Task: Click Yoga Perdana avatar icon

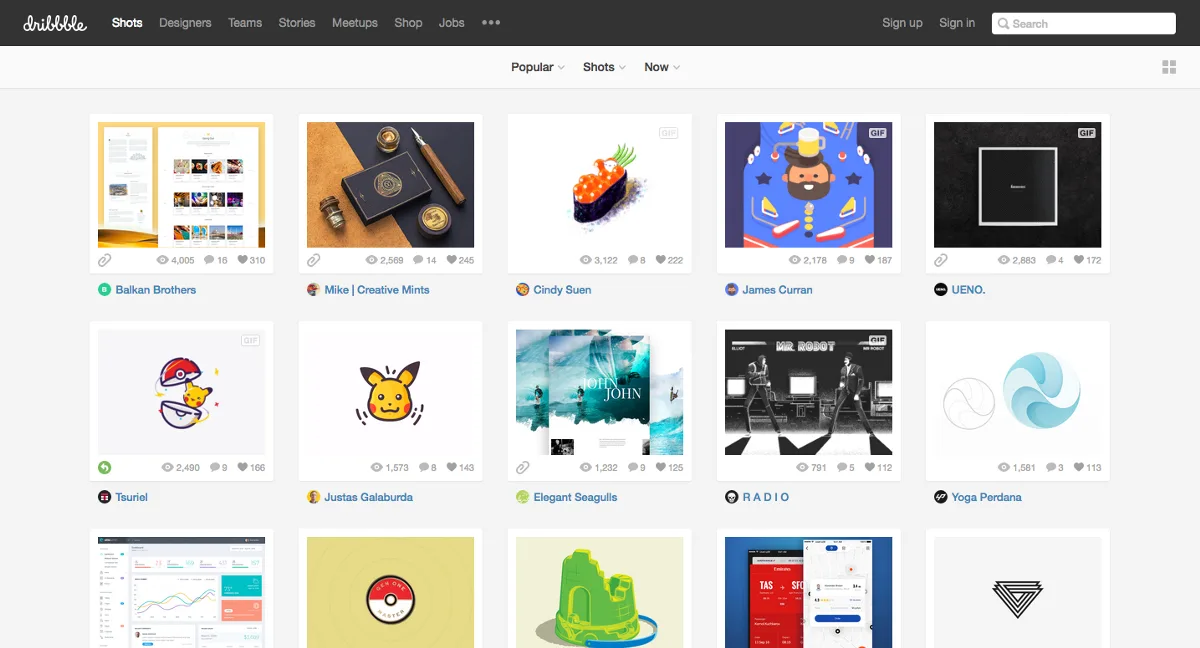Action: 940,497
